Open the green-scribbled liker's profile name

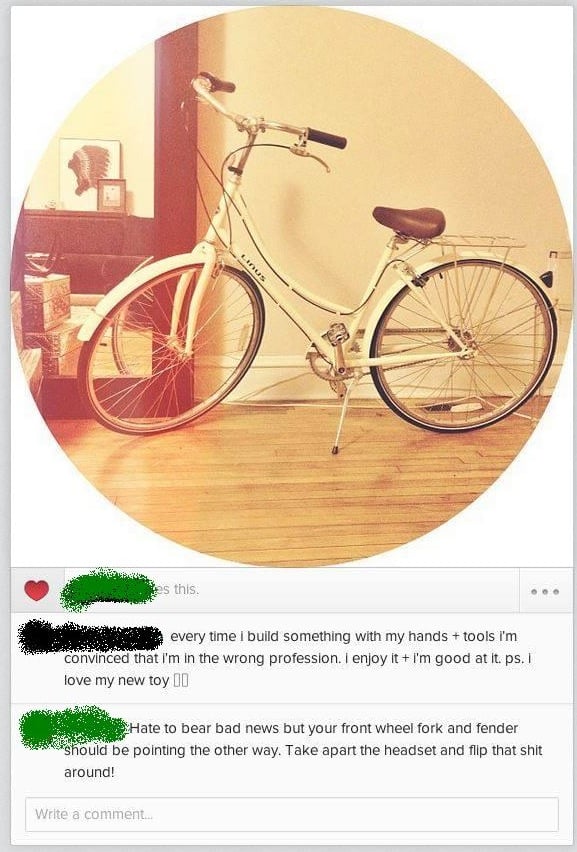pyautogui.click(x=108, y=590)
